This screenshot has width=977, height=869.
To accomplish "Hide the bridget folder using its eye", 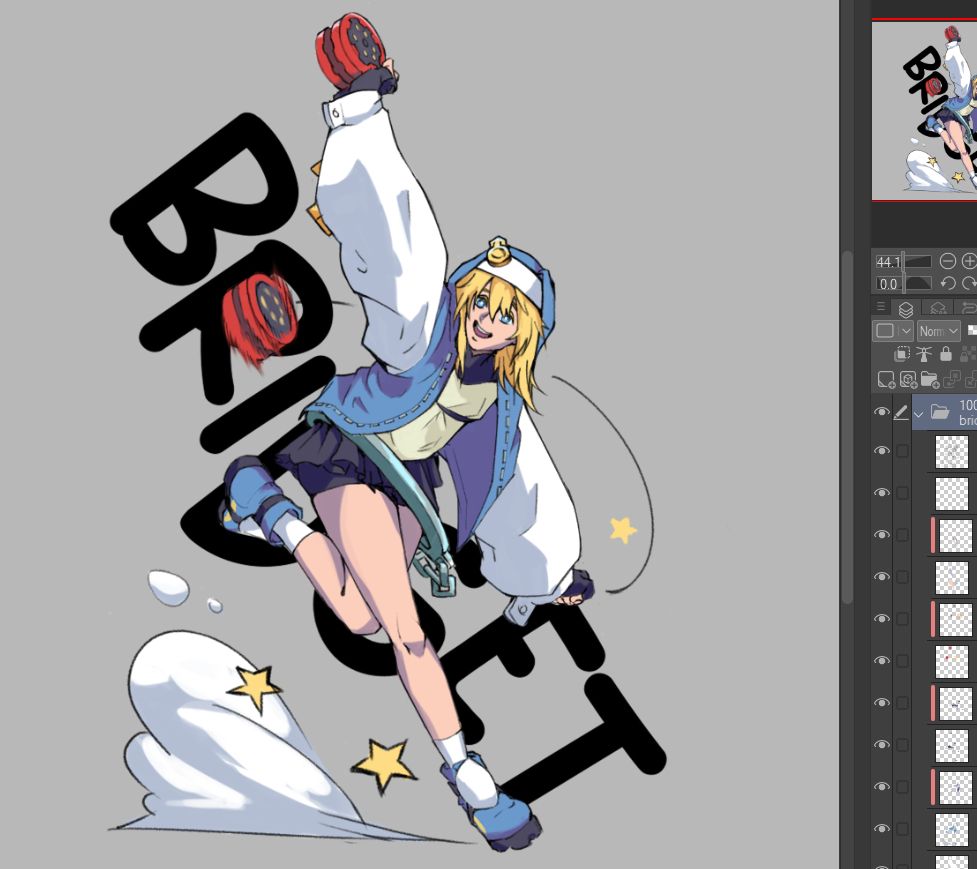I will [881, 412].
